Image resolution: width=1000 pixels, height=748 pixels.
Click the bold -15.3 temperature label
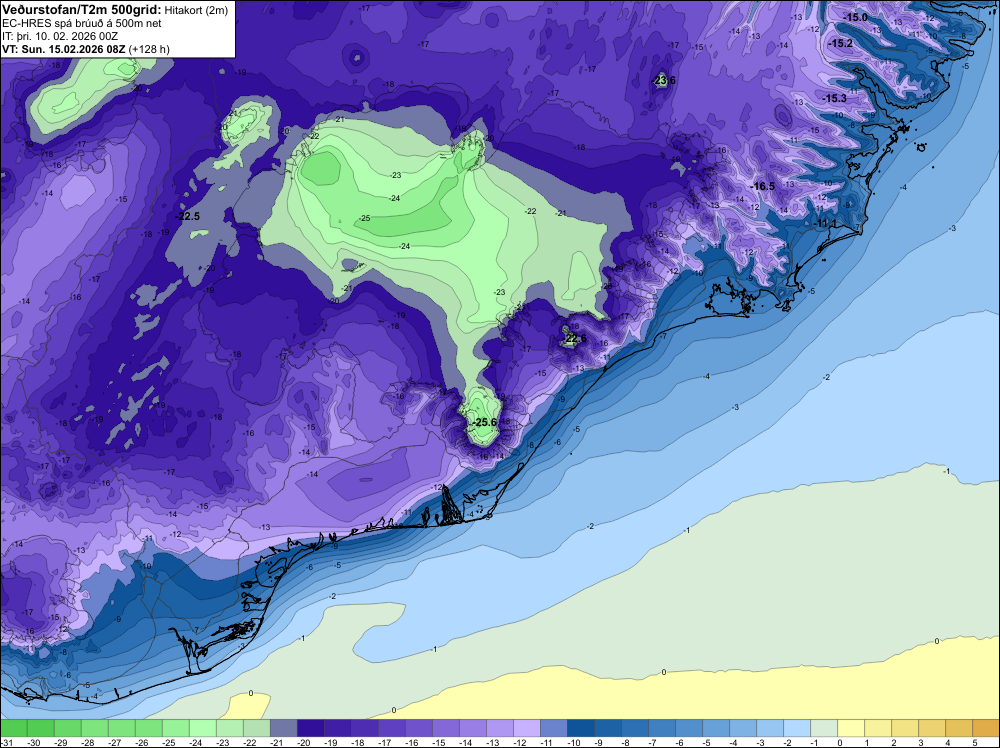(x=834, y=98)
